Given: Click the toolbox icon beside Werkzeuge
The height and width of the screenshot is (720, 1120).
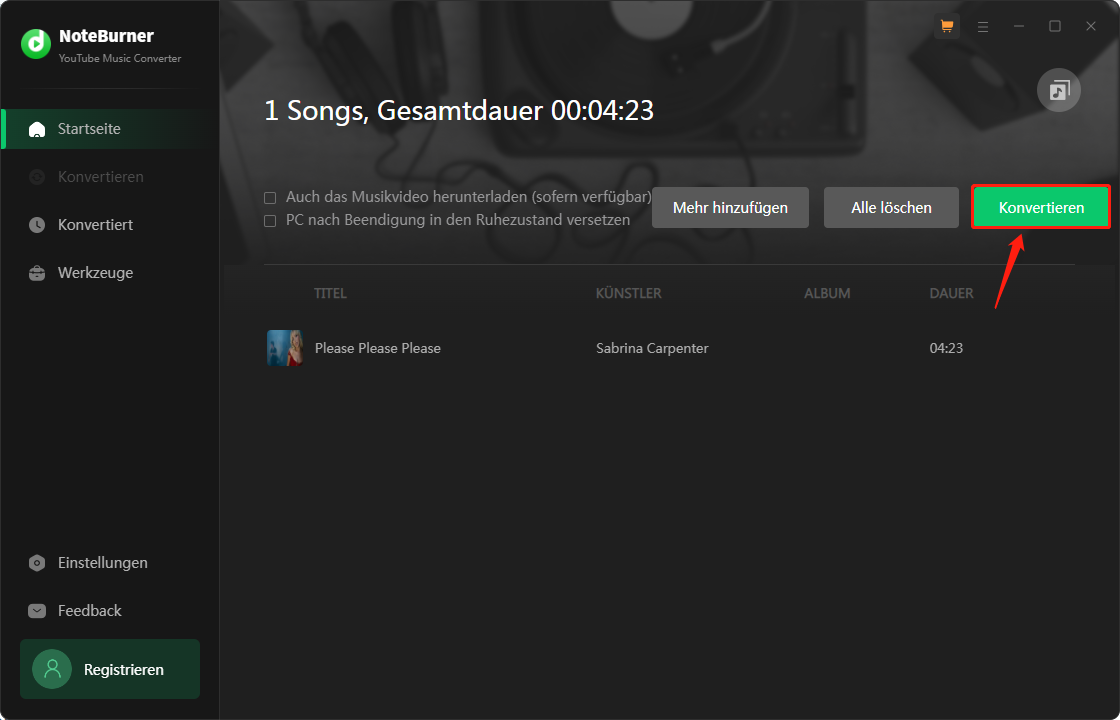Looking at the screenshot, I should (x=37, y=273).
